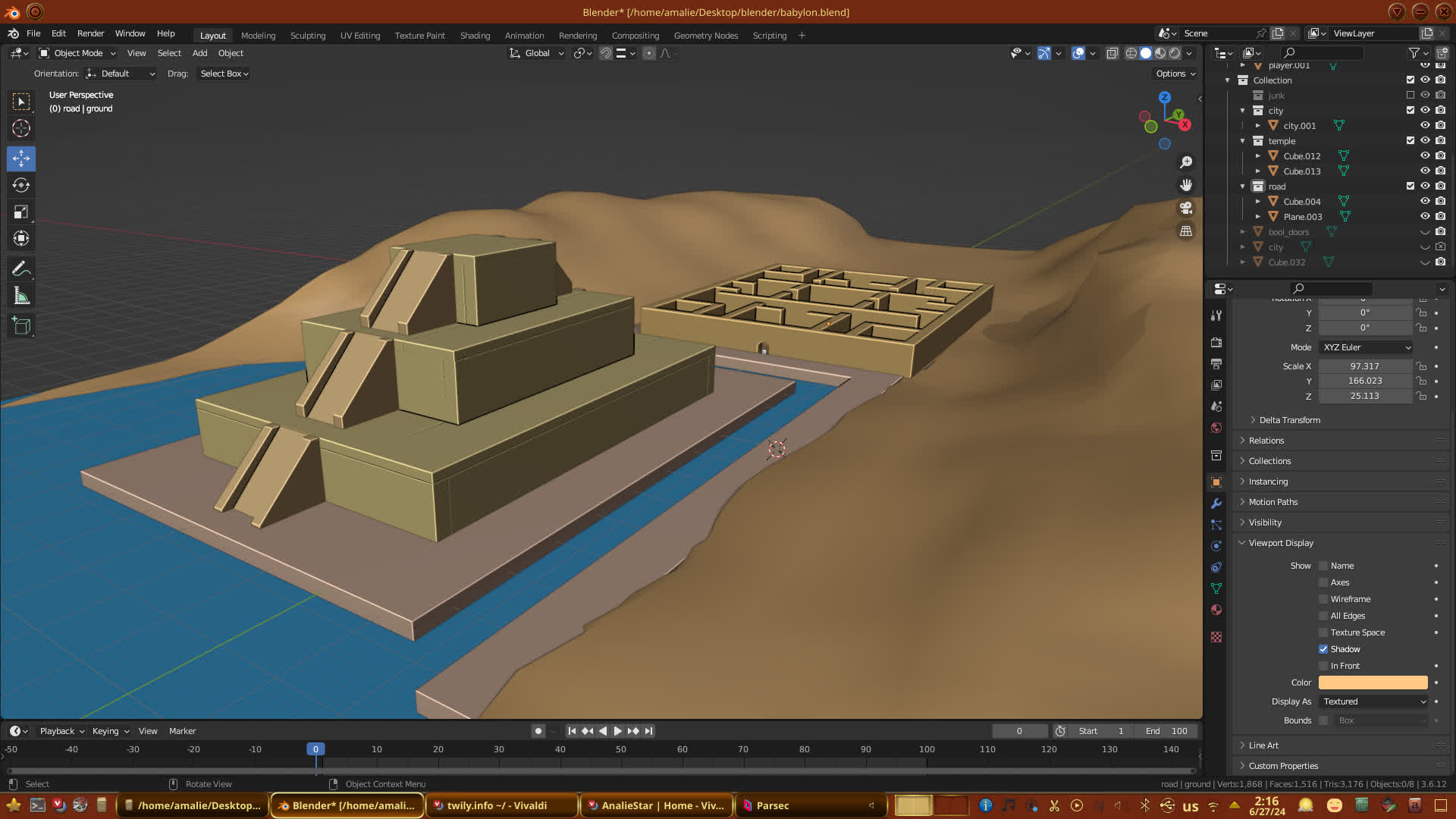
Task: Disable the Shadow checkbox
Action: click(x=1323, y=649)
